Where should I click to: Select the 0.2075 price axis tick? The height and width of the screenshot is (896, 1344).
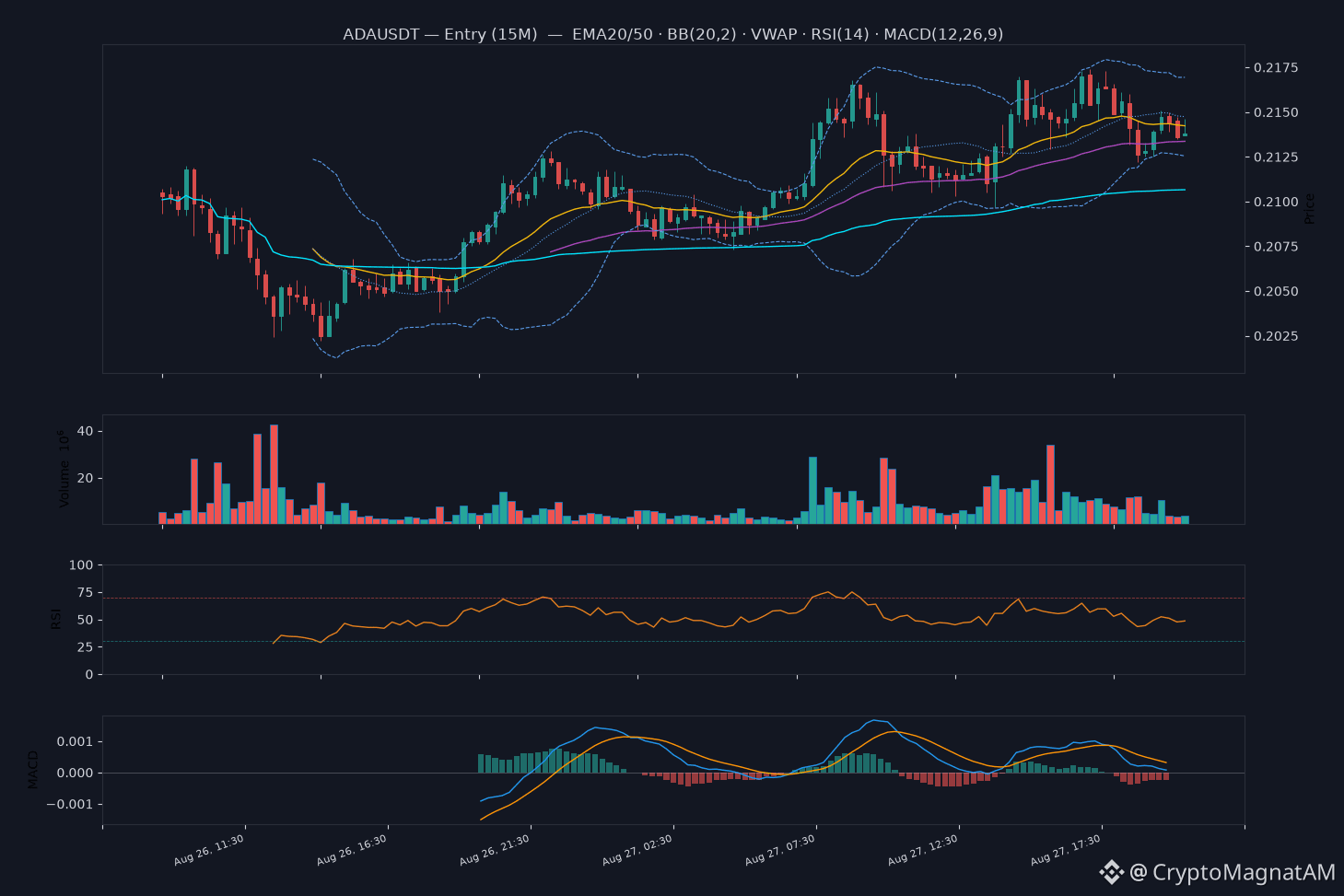(x=1276, y=247)
